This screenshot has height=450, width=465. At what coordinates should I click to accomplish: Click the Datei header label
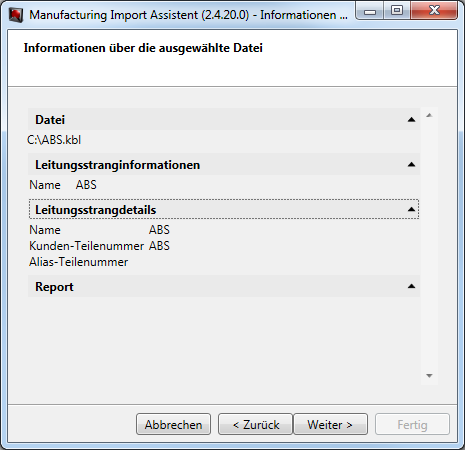(50, 120)
